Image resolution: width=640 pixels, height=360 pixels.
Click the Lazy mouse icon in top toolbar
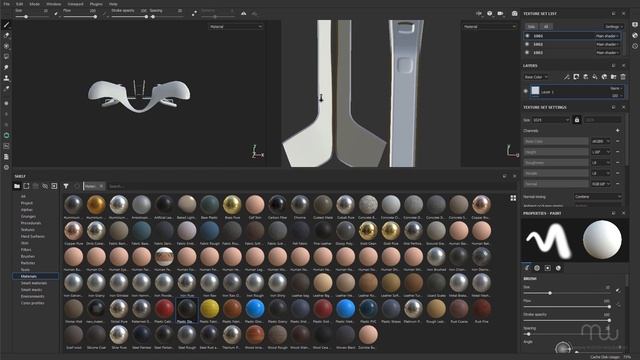click(x=194, y=13)
